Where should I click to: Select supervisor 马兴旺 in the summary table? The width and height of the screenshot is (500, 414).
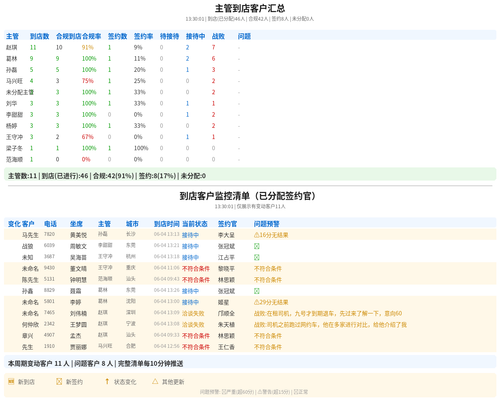click(14, 81)
